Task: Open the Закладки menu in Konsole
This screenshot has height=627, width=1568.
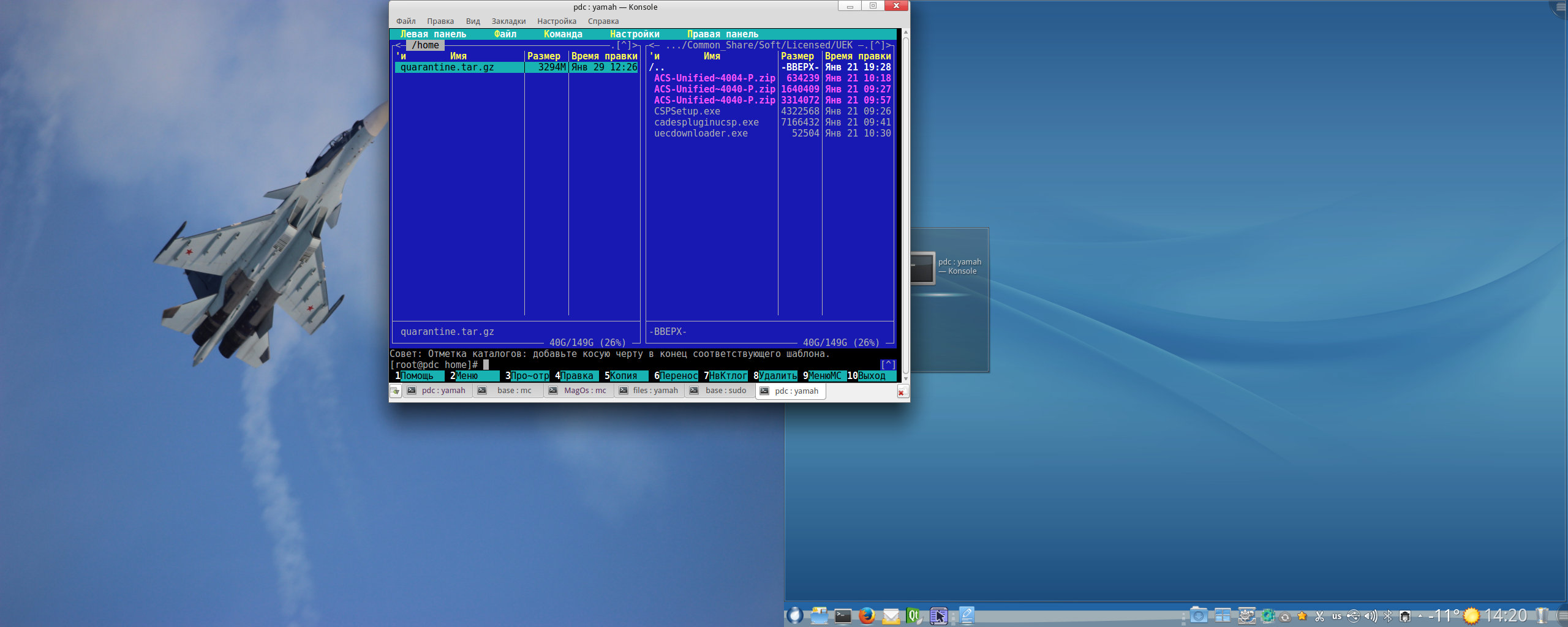Action: coord(508,21)
